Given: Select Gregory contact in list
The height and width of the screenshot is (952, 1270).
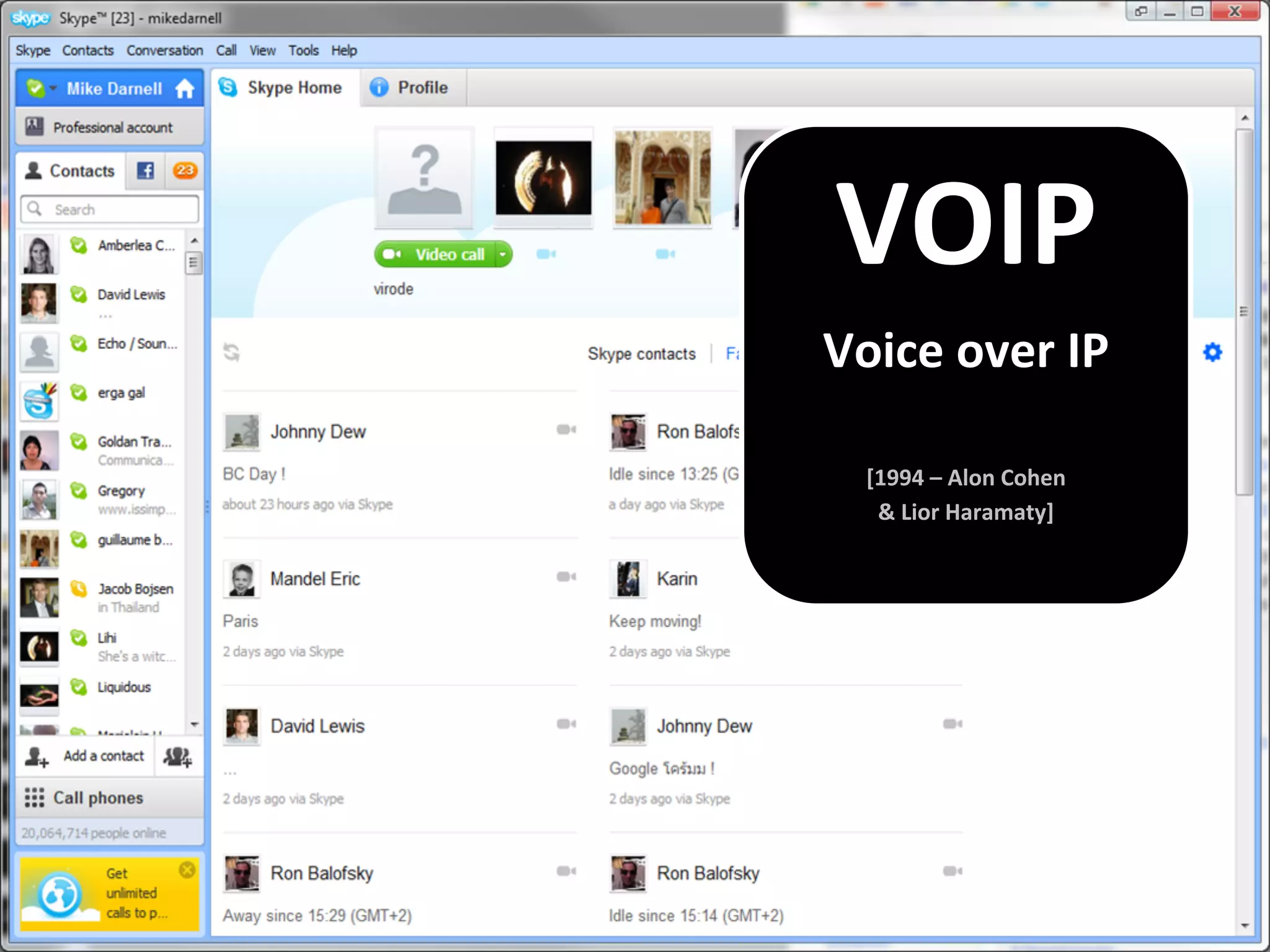Looking at the screenshot, I should click(101, 499).
